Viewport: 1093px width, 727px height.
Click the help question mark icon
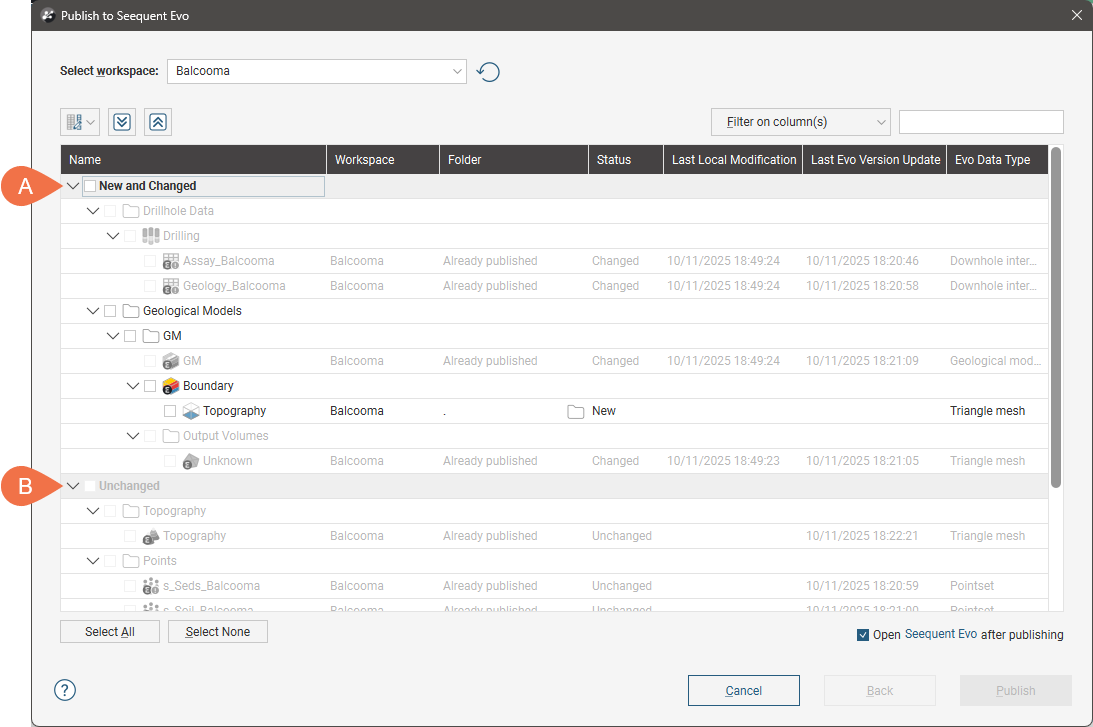[x=65, y=690]
